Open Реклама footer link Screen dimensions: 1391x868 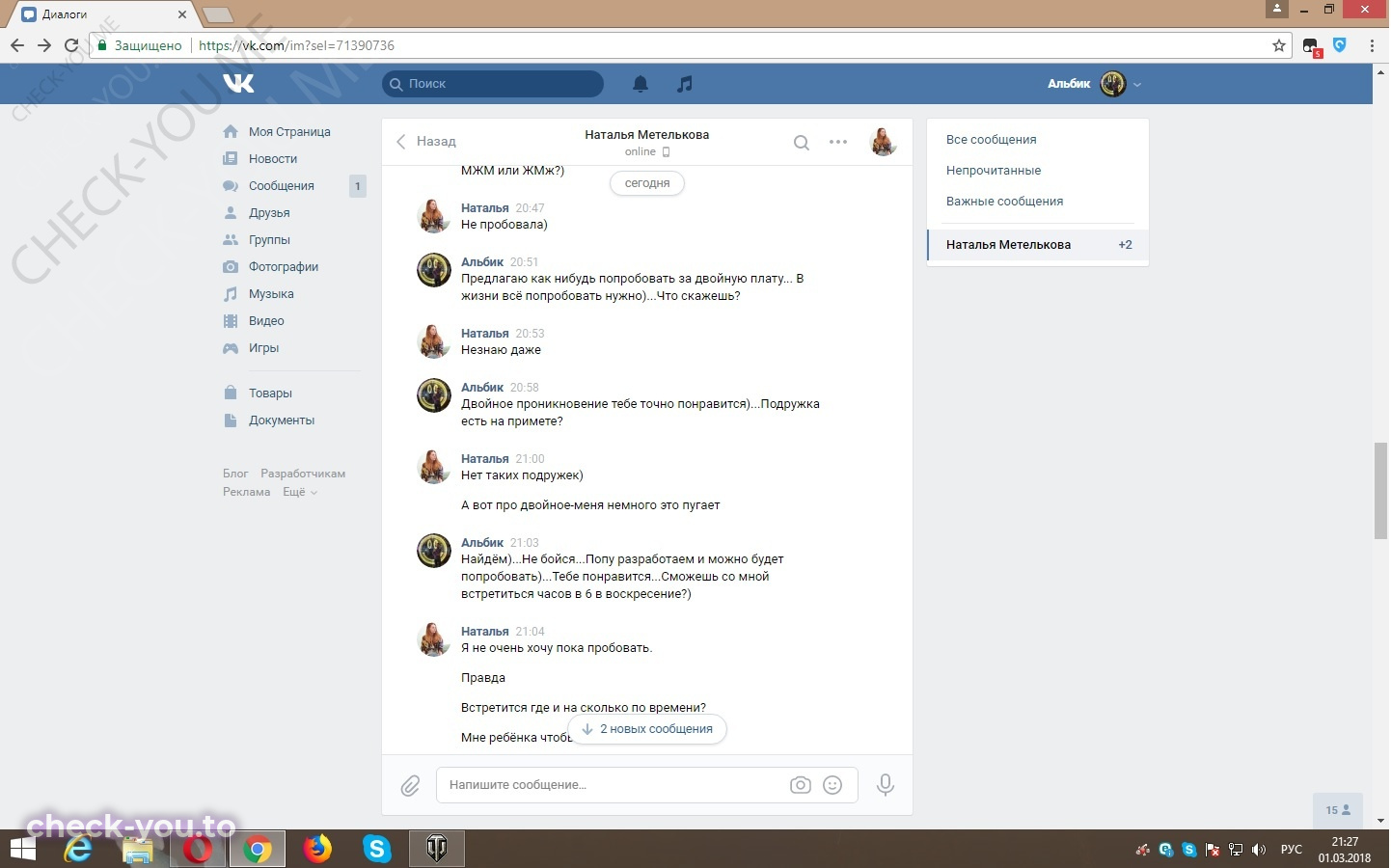[x=247, y=492]
